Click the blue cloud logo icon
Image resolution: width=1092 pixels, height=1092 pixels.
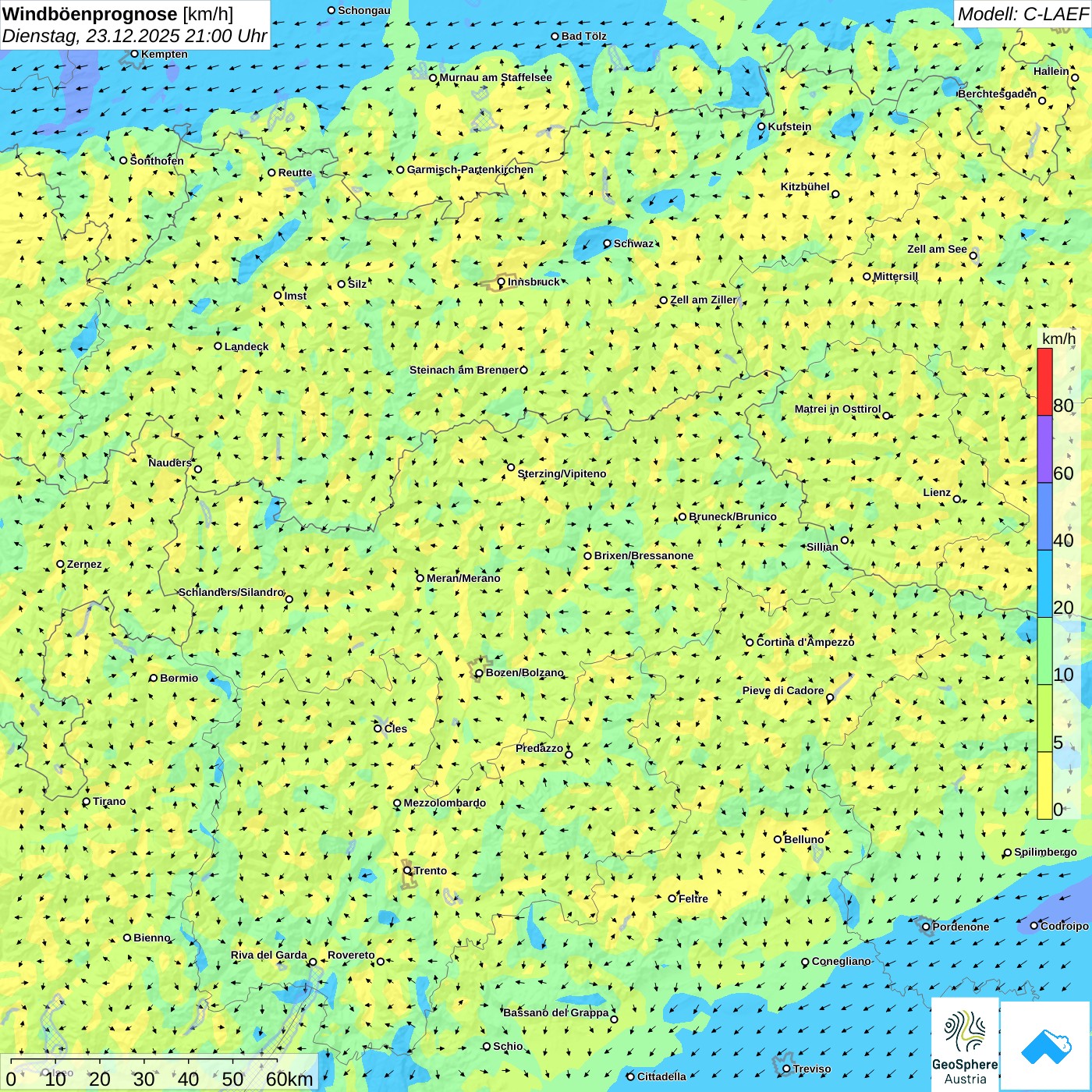(x=1046, y=1046)
